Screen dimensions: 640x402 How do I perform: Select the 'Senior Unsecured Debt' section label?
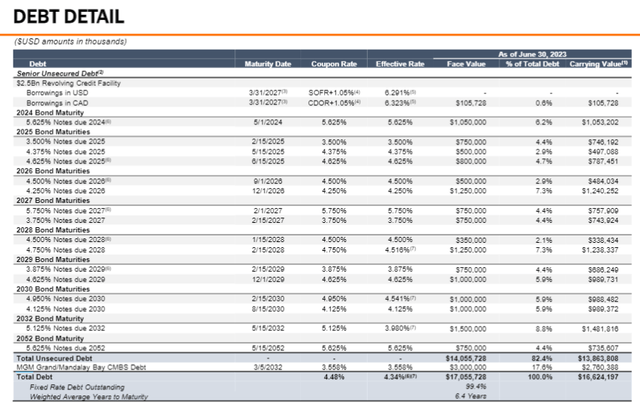coord(60,73)
